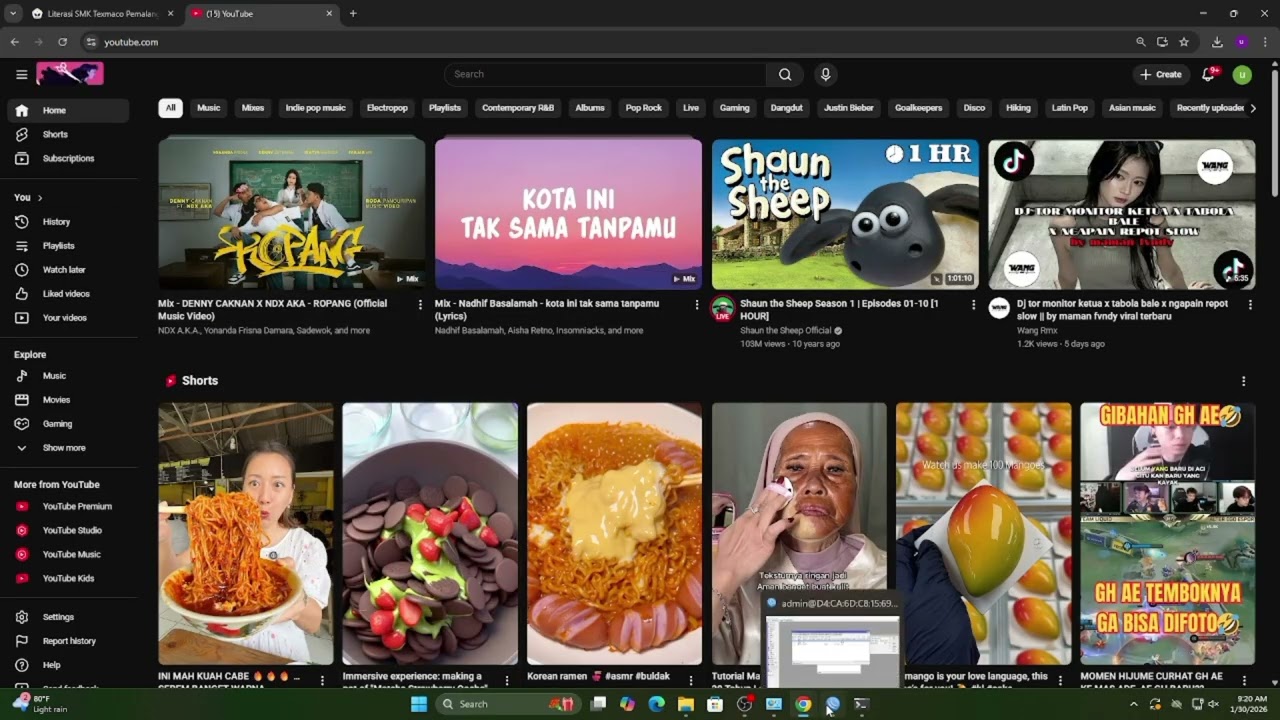Select the Dangdut filter chip
The width and height of the screenshot is (1280, 720).
pyautogui.click(x=786, y=108)
